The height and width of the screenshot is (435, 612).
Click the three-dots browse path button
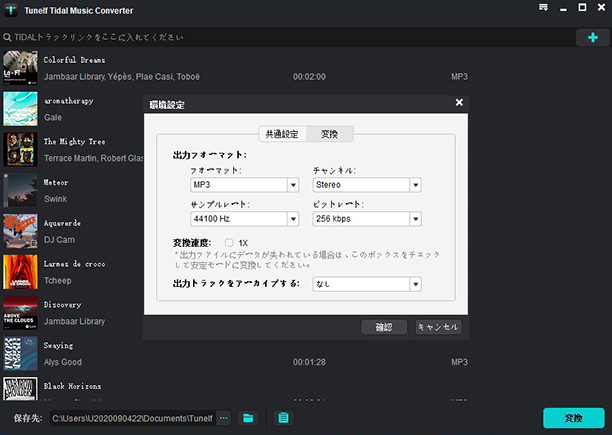pos(224,418)
